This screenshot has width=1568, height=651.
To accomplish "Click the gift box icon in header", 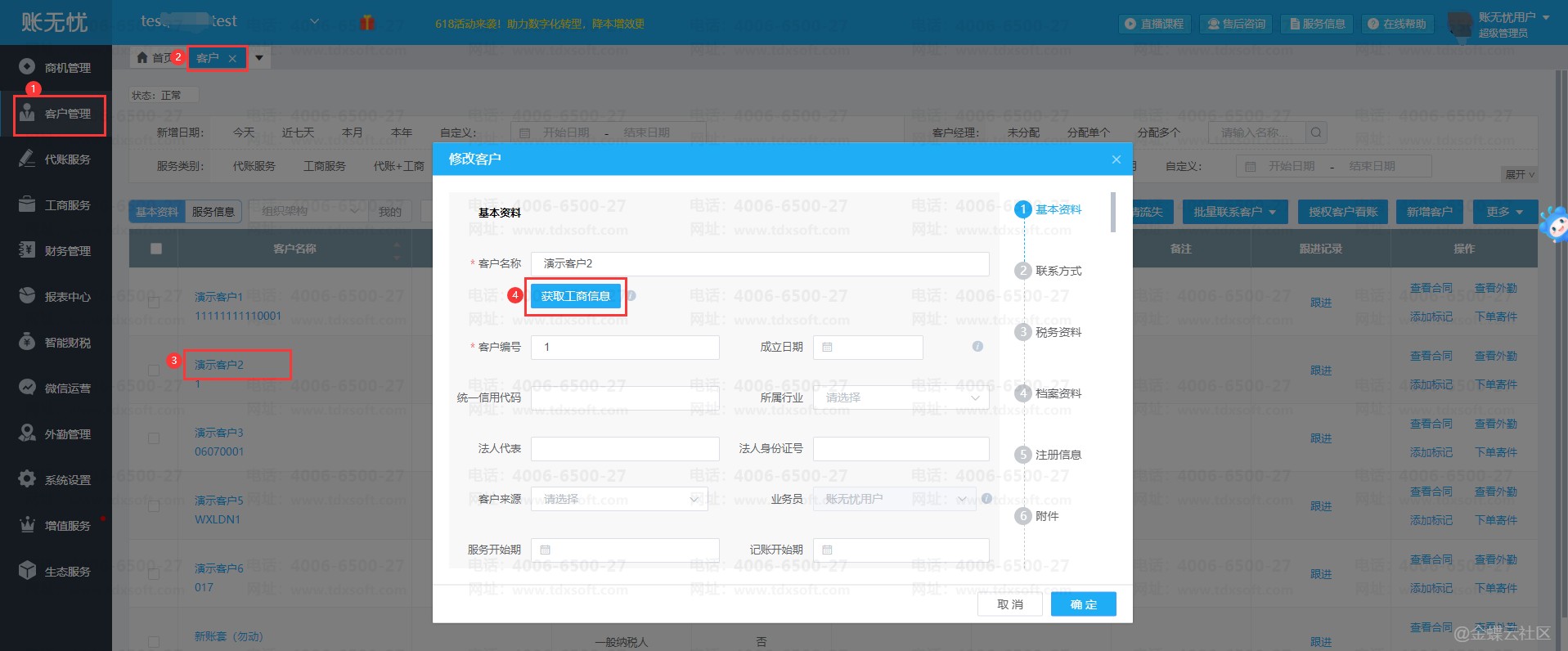I will [367, 23].
